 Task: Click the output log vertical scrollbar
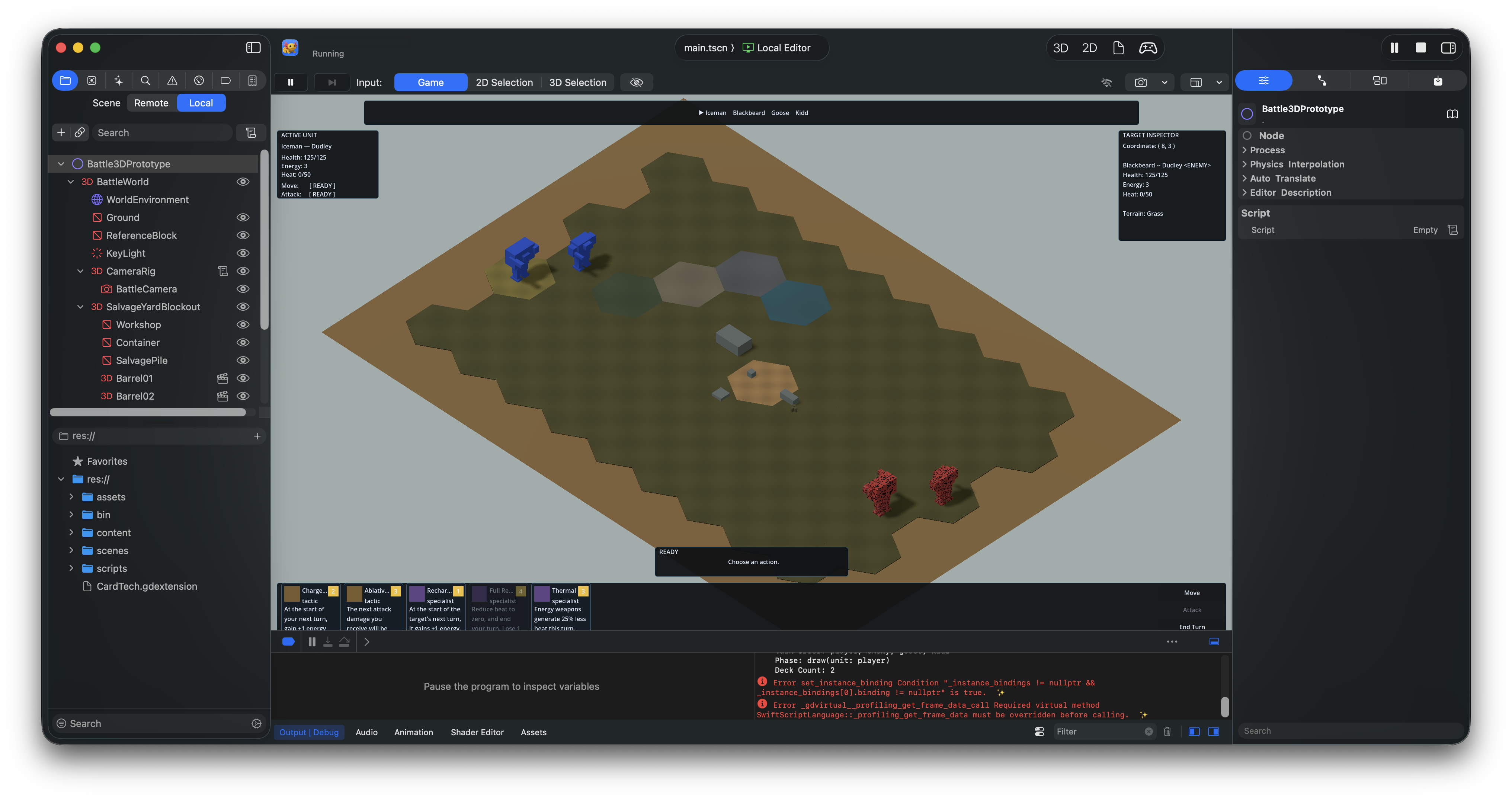[1225, 707]
